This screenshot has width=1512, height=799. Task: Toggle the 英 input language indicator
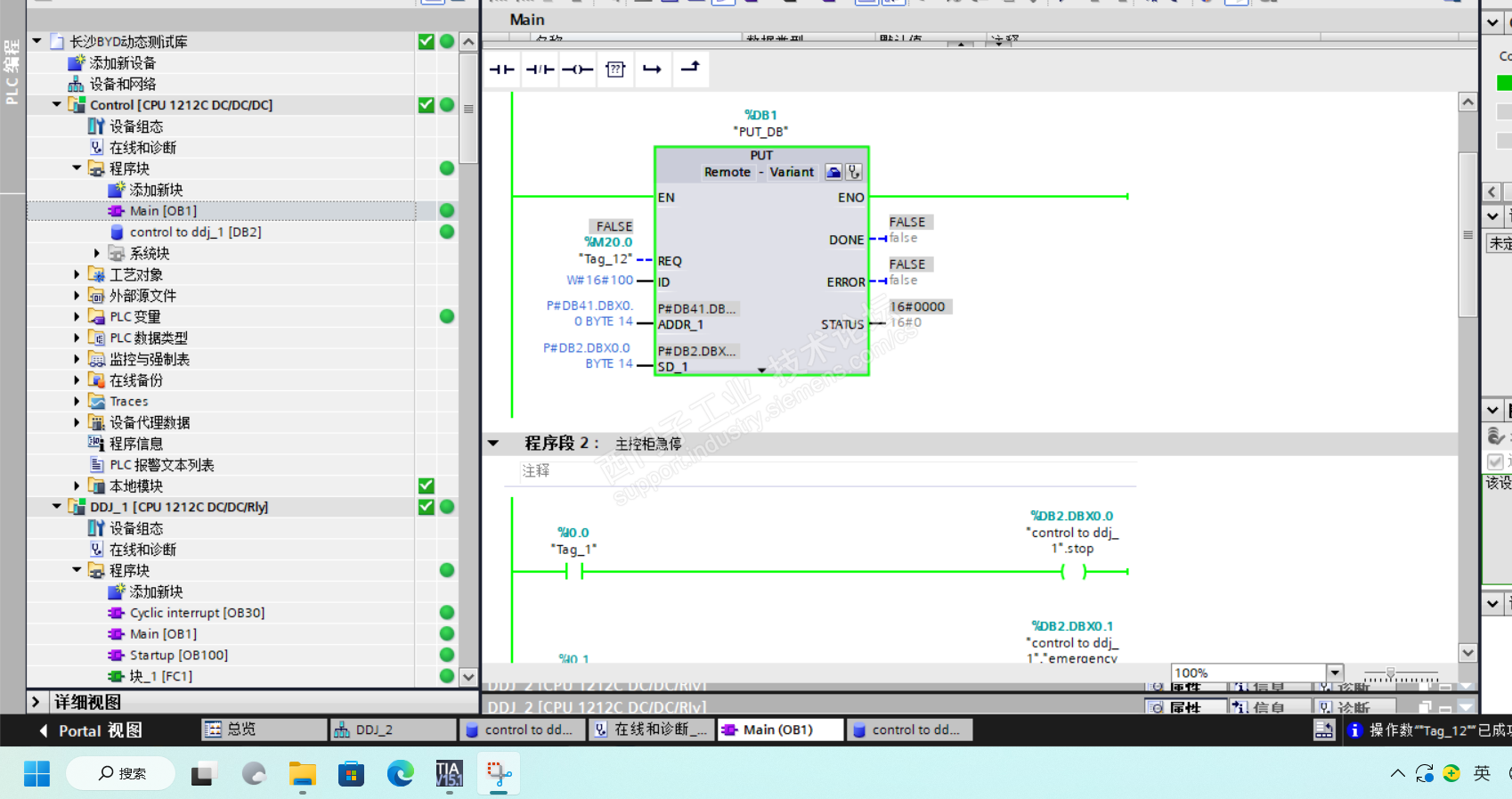pos(1482,773)
